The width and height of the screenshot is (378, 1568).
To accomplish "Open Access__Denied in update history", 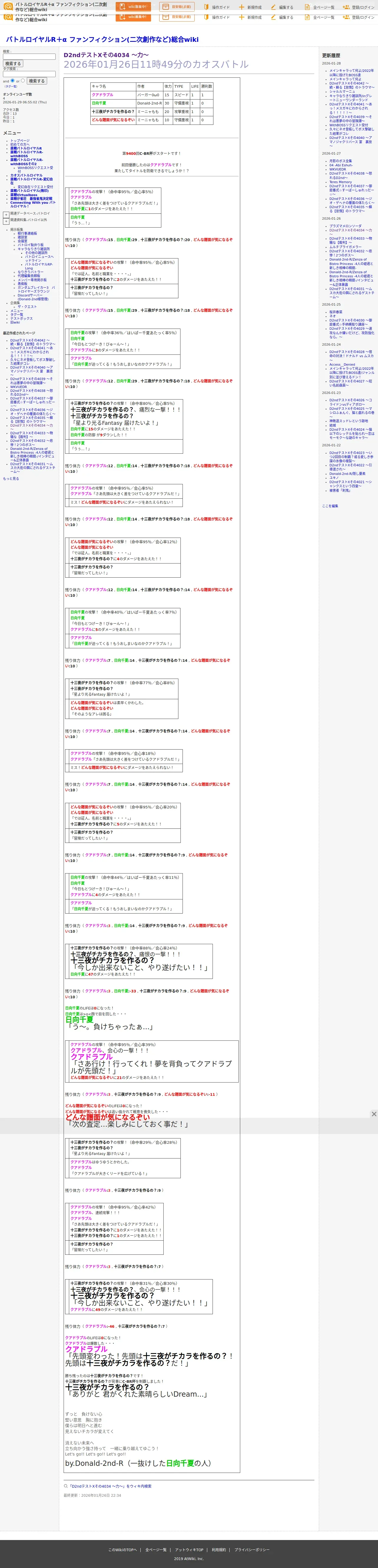I will point(342,364).
